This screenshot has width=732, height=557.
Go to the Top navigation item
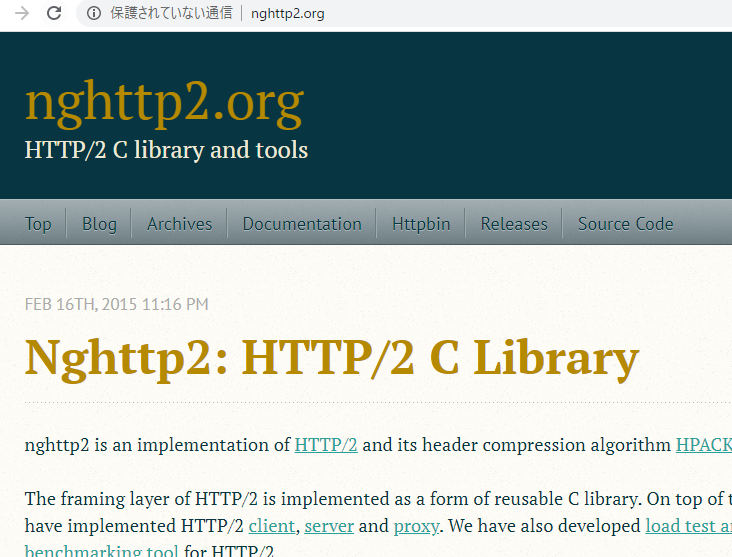click(x=38, y=224)
